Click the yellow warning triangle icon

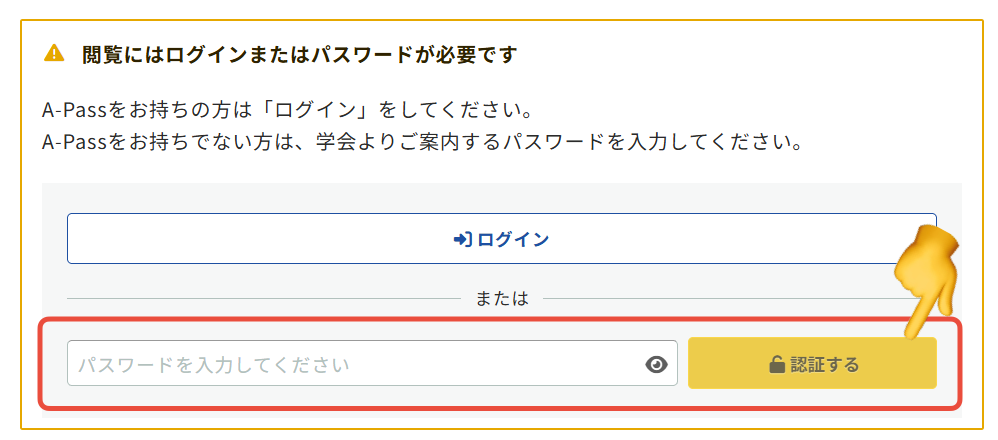point(54,53)
